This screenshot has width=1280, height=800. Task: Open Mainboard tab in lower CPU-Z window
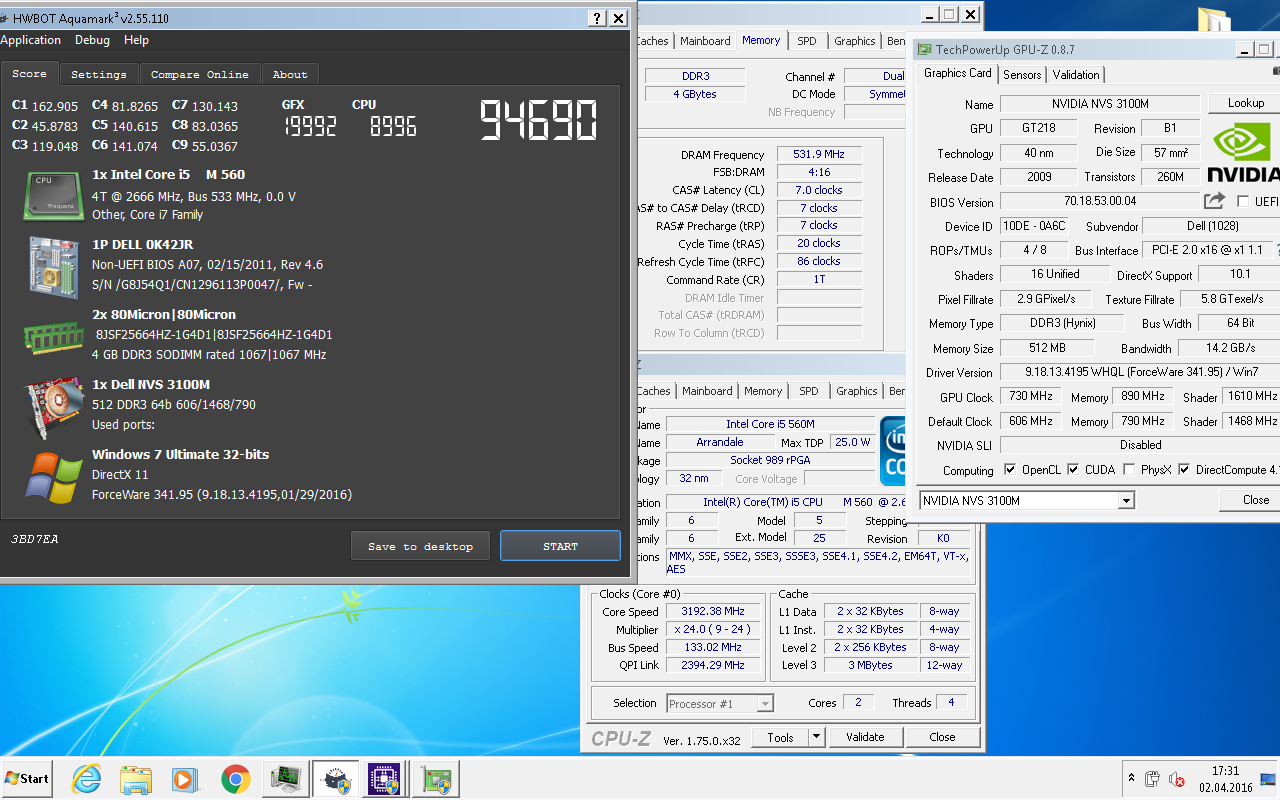707,391
